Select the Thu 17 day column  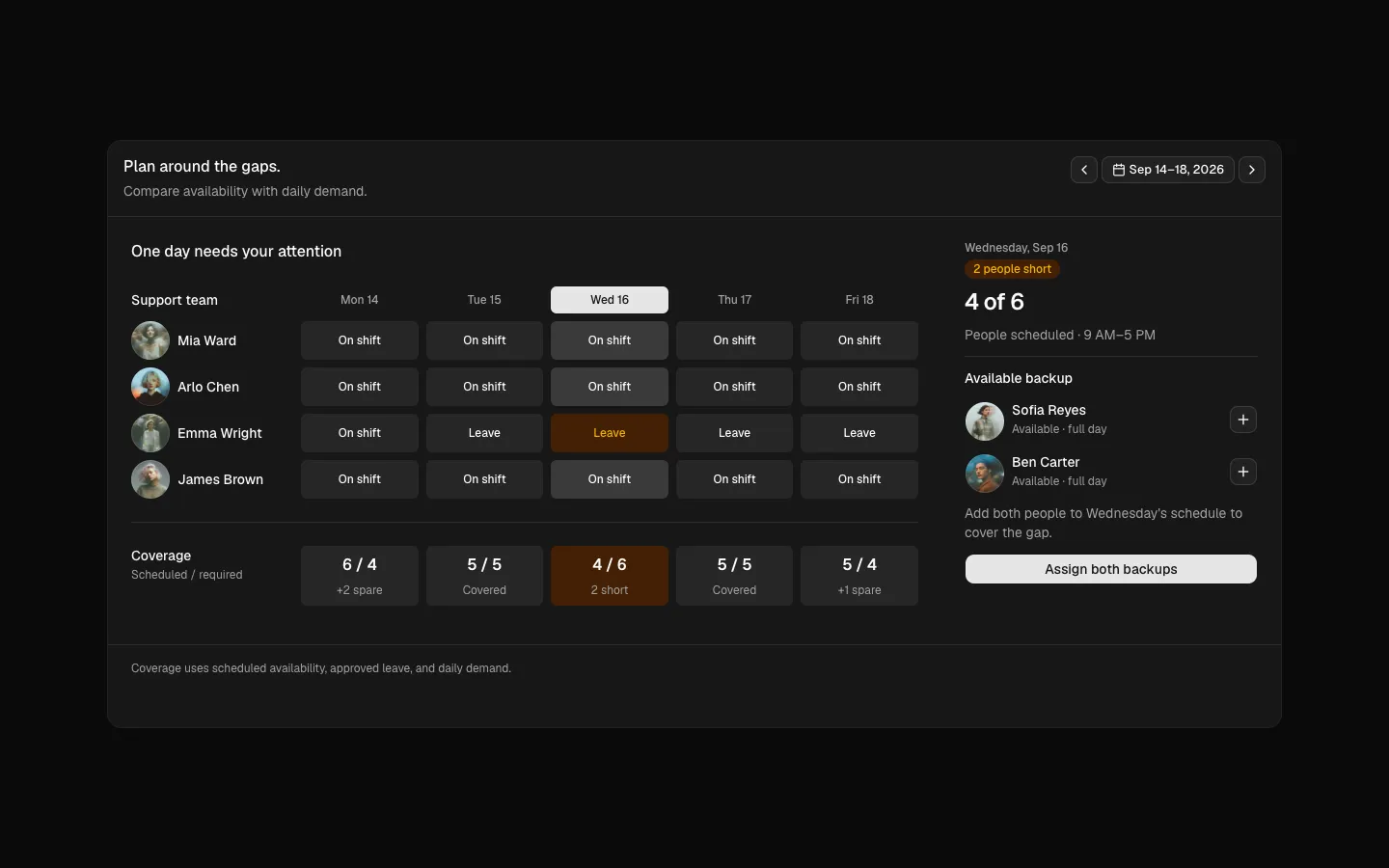tap(734, 300)
